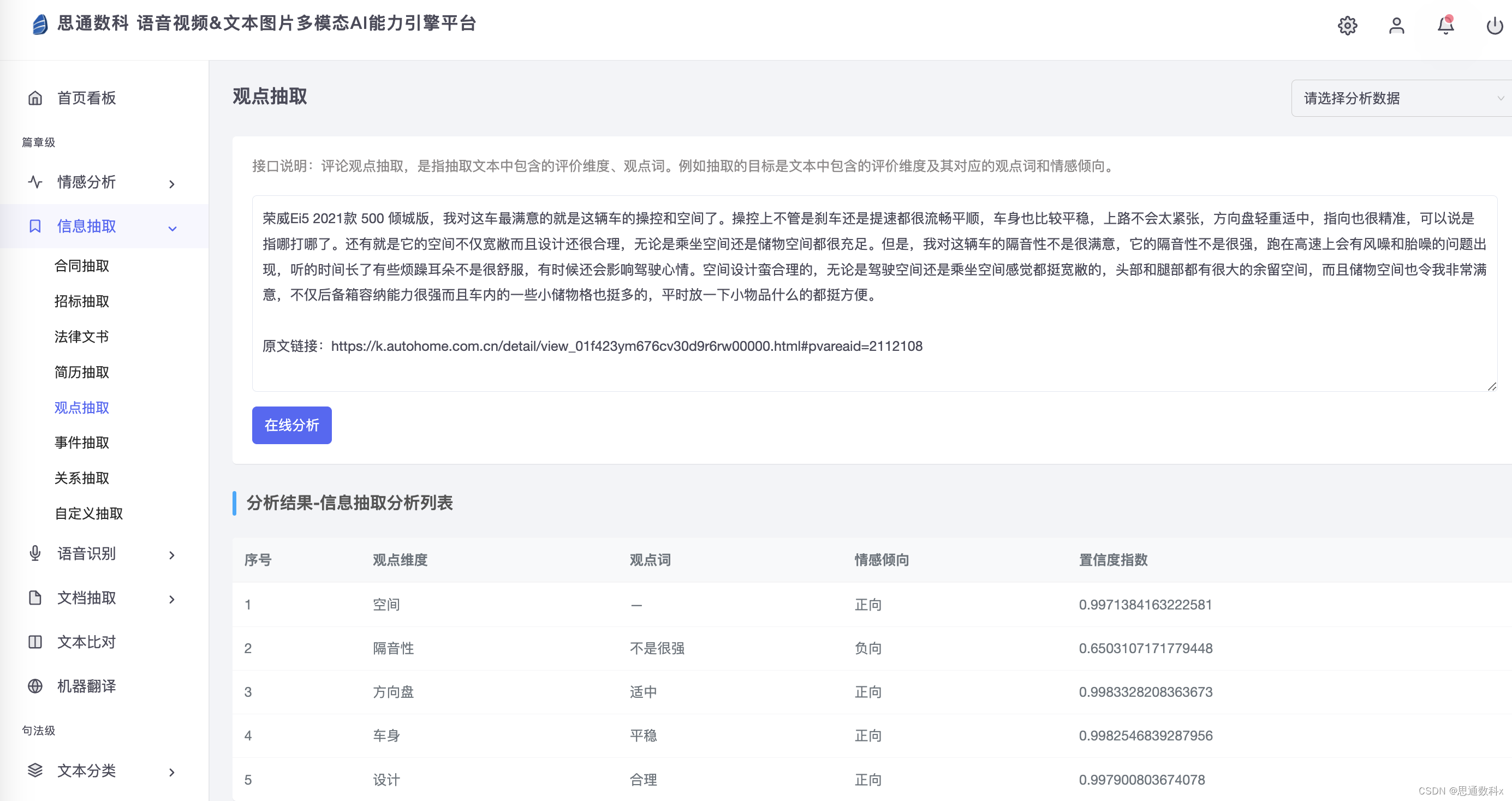1512x801 pixels.
Task: Collapse the 信息抽取 menu chevron
Action: point(172,228)
